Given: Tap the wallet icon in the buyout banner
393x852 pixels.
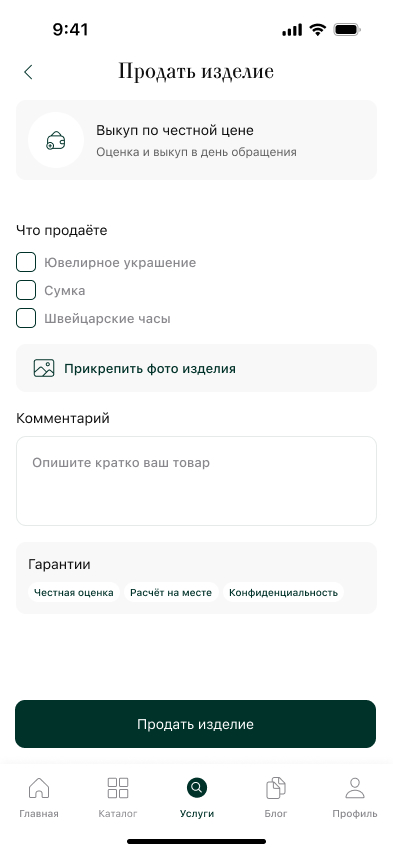Looking at the screenshot, I should coord(55,141).
